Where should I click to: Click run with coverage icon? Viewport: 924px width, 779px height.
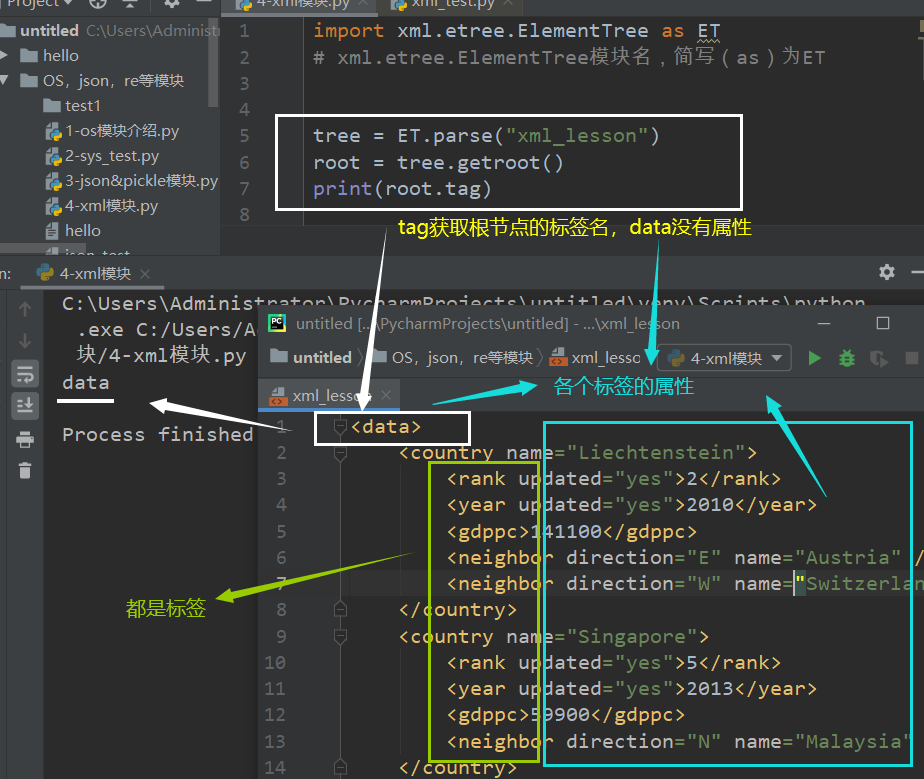[879, 358]
